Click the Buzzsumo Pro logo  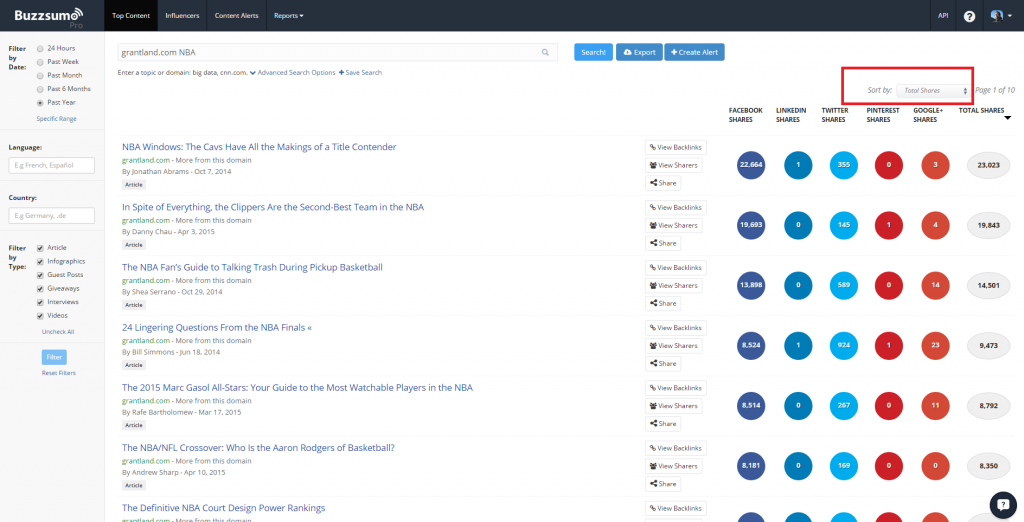[50, 15]
